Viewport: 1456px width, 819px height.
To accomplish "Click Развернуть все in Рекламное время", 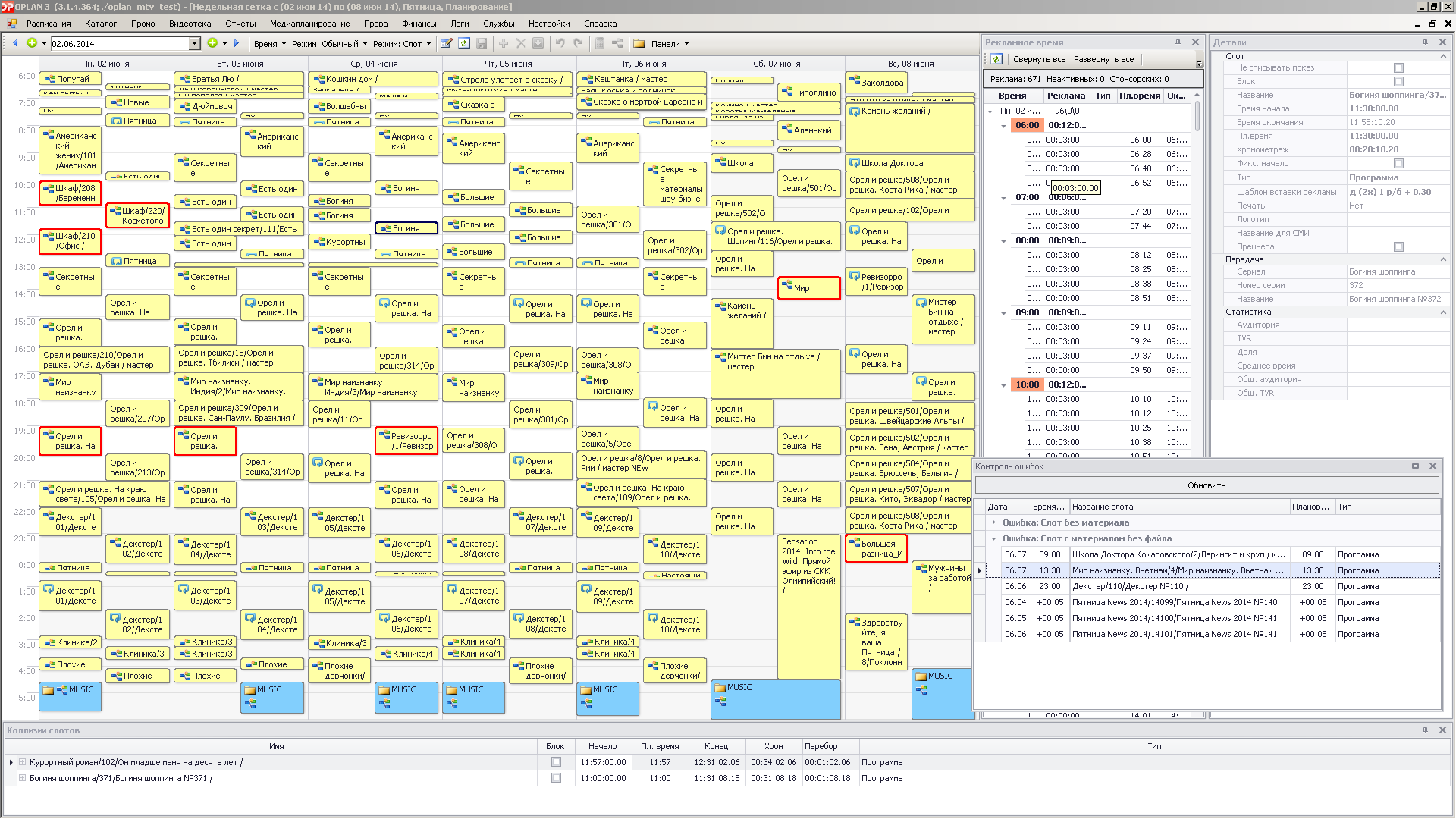I will 1103,59.
